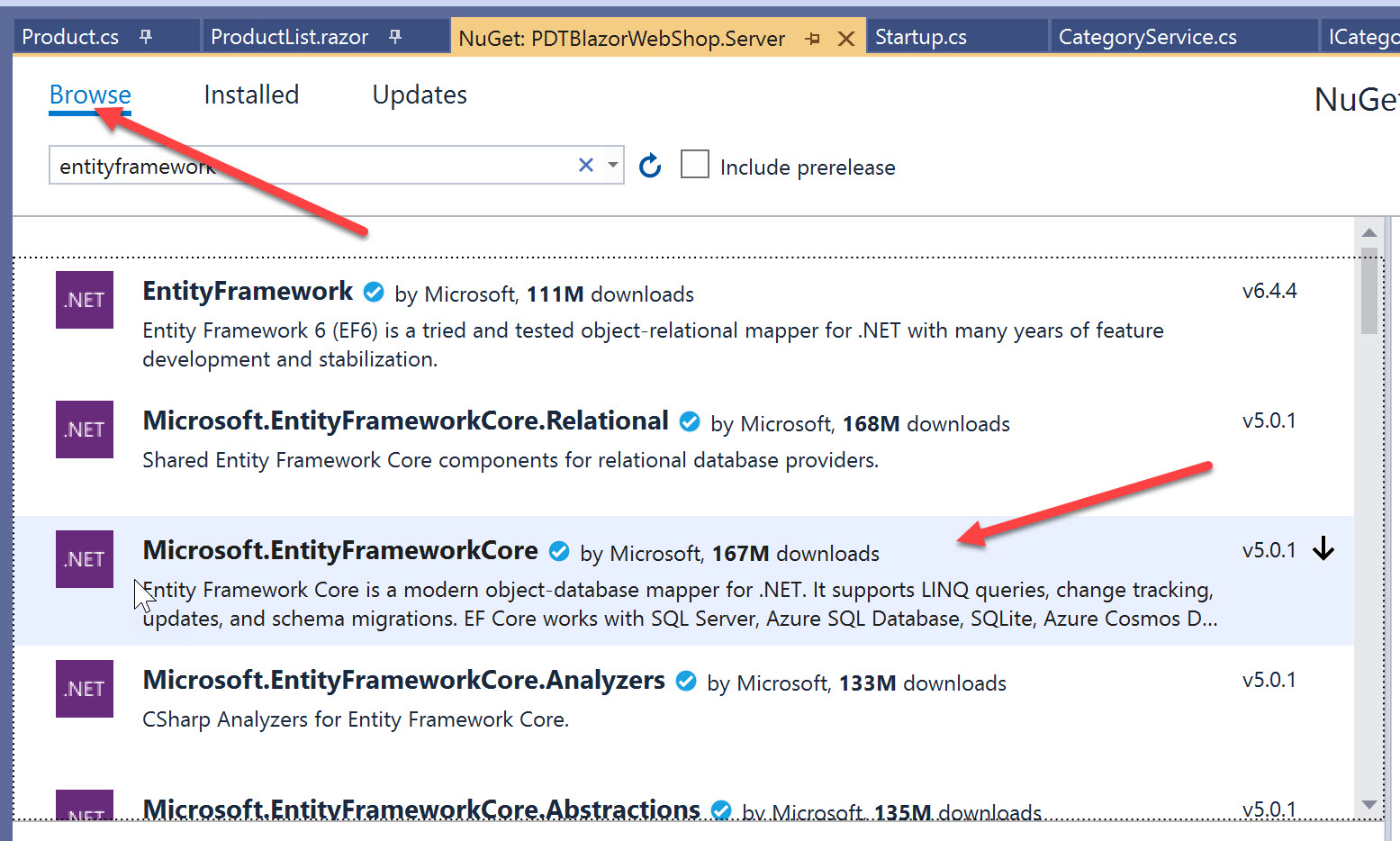Close the NuGet package manager tab
This screenshot has width=1400, height=841.
[x=846, y=39]
